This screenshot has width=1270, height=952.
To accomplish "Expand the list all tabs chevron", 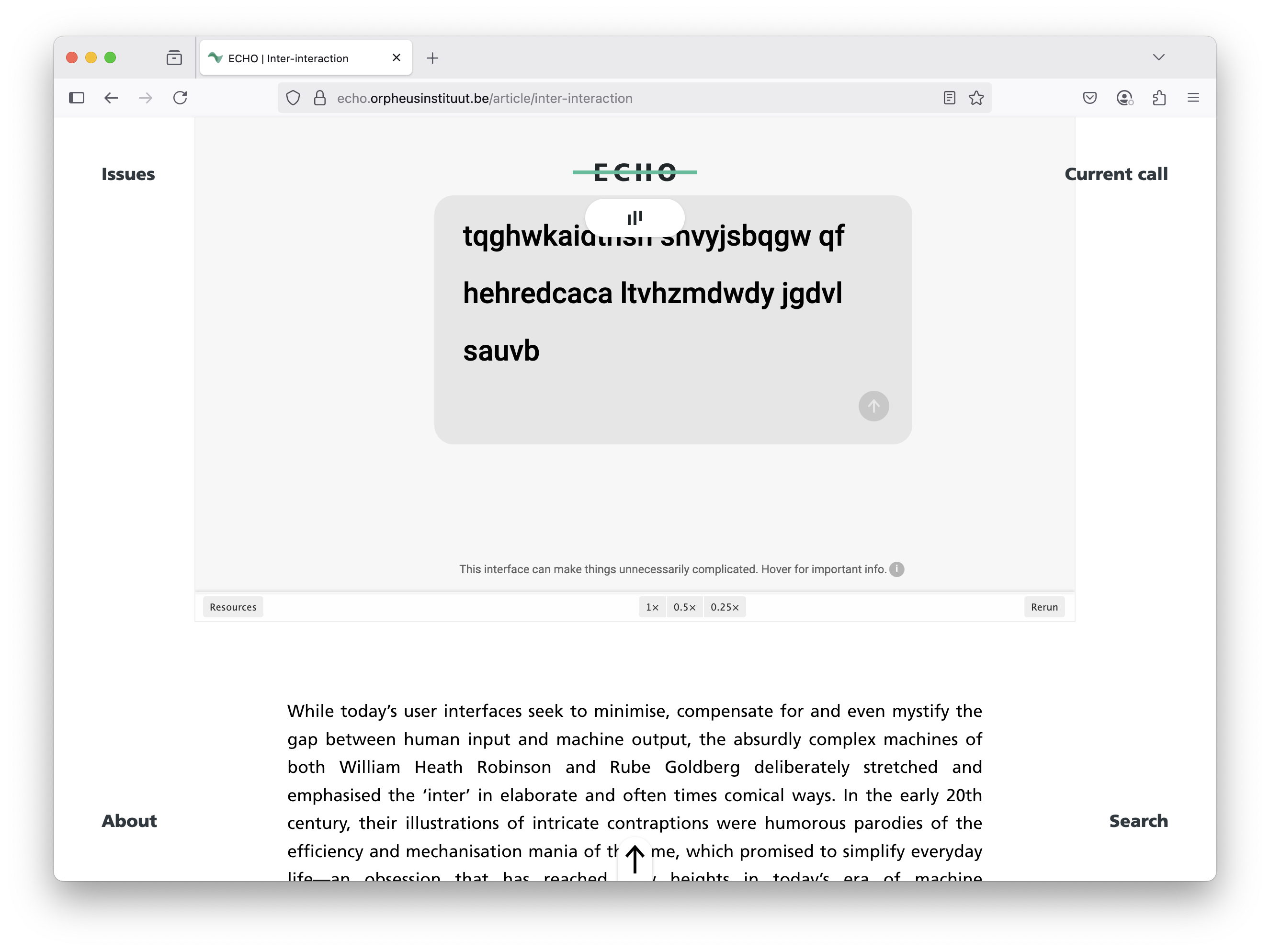I will tap(1158, 57).
